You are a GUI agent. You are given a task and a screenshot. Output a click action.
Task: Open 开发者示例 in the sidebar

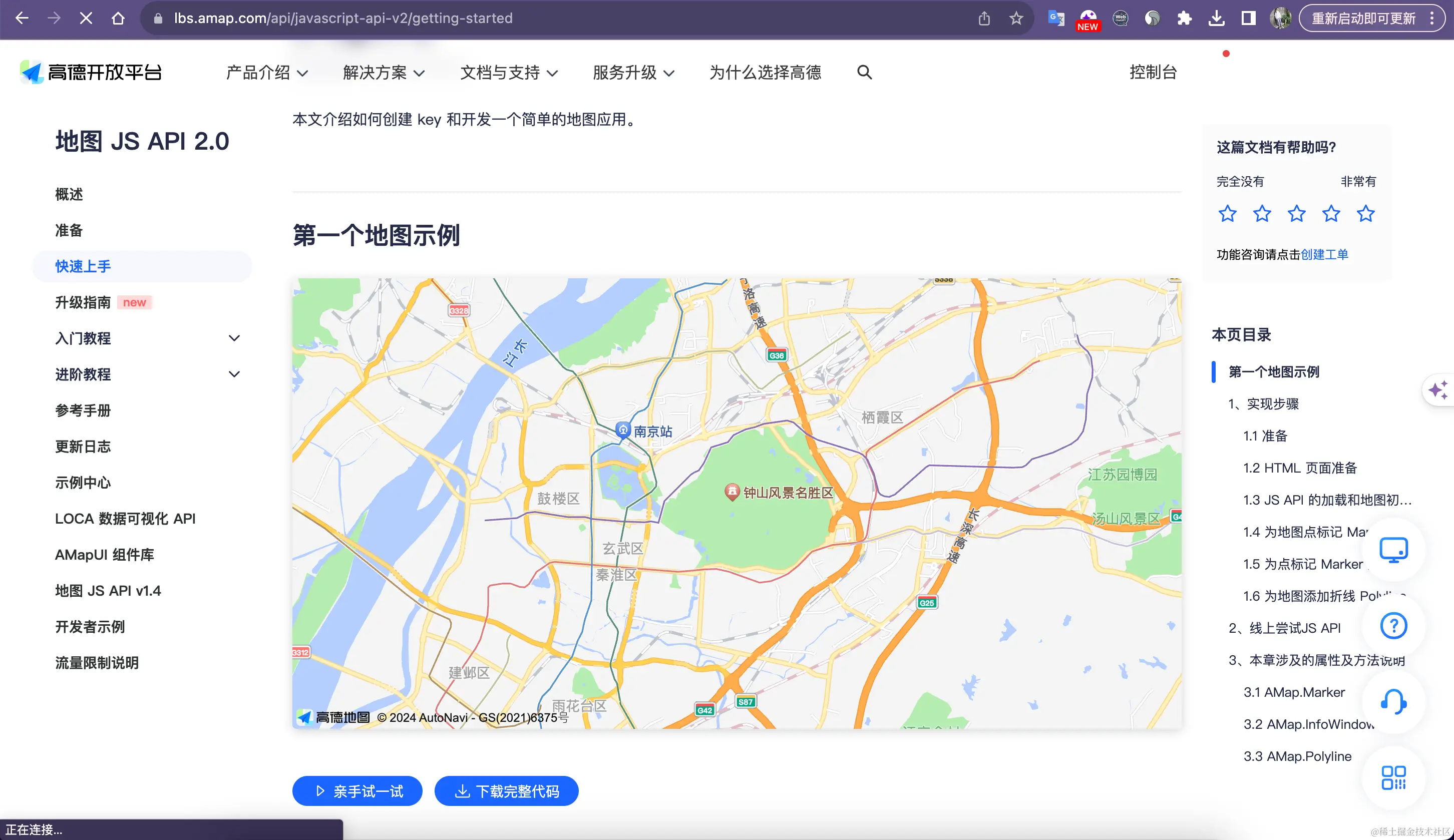click(90, 627)
